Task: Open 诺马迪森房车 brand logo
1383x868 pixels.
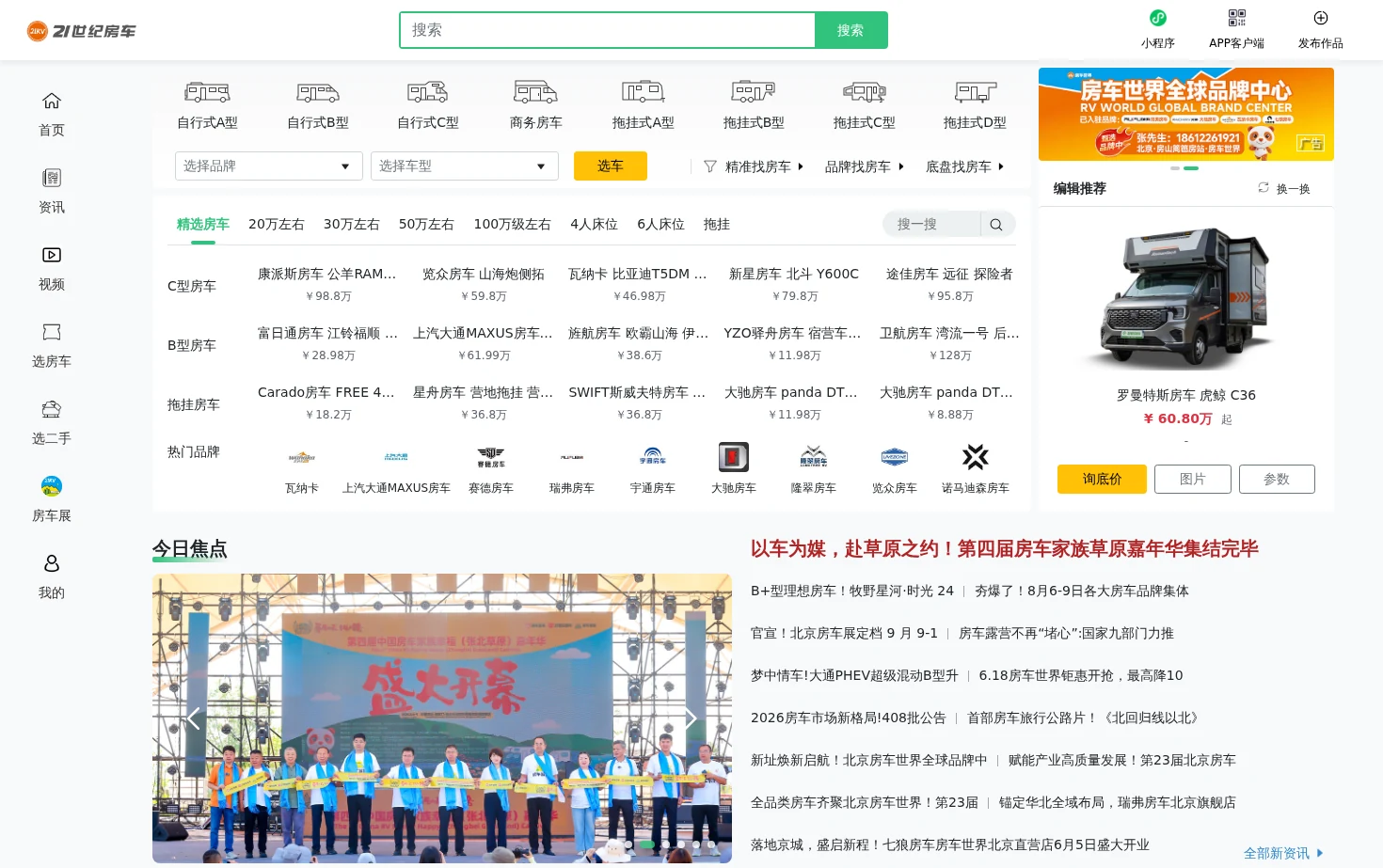Action: (x=976, y=457)
